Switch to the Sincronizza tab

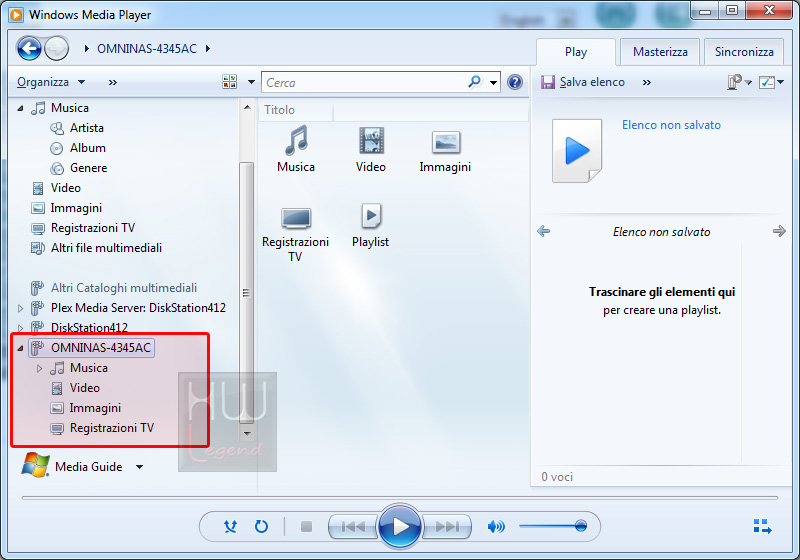coord(744,52)
